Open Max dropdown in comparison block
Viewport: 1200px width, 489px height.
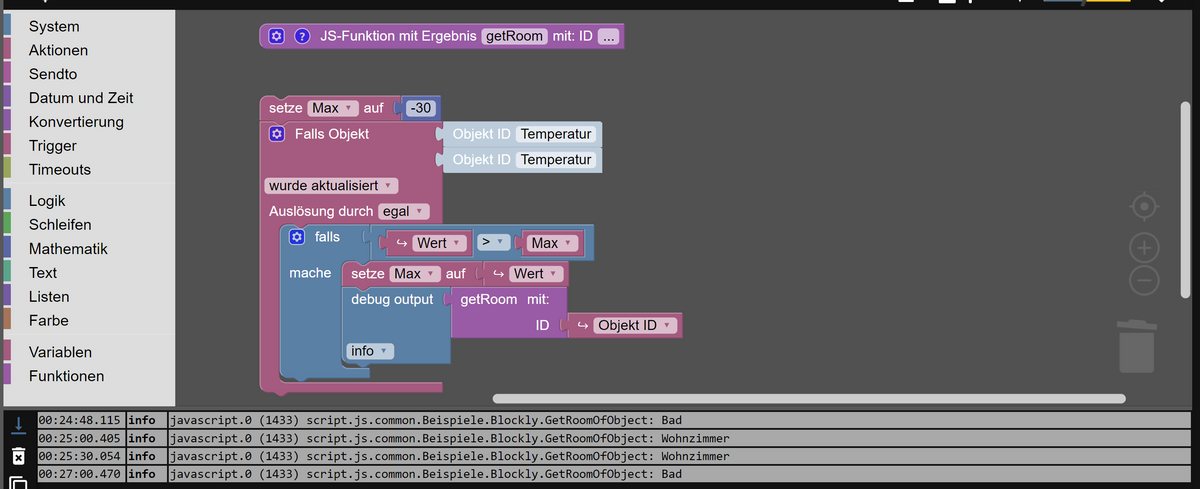coord(554,243)
